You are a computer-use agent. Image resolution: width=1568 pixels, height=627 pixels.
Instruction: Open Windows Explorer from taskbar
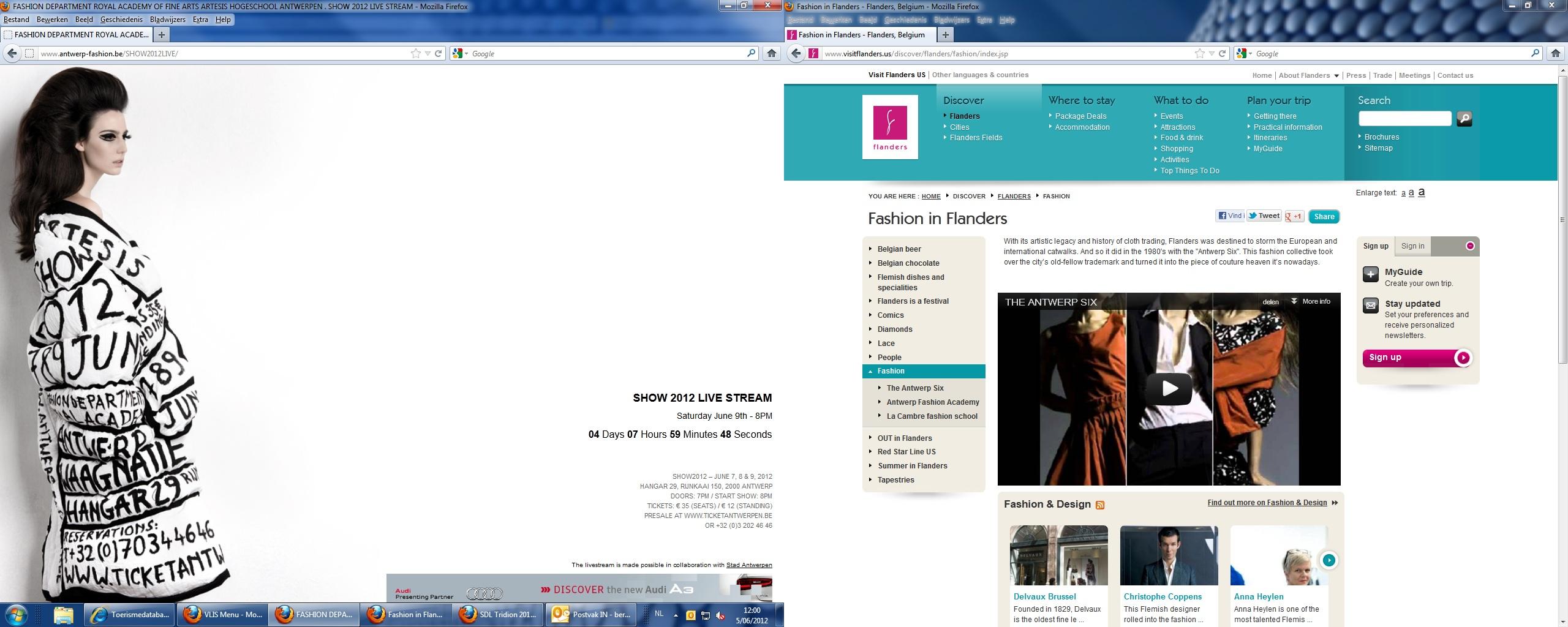point(63,614)
